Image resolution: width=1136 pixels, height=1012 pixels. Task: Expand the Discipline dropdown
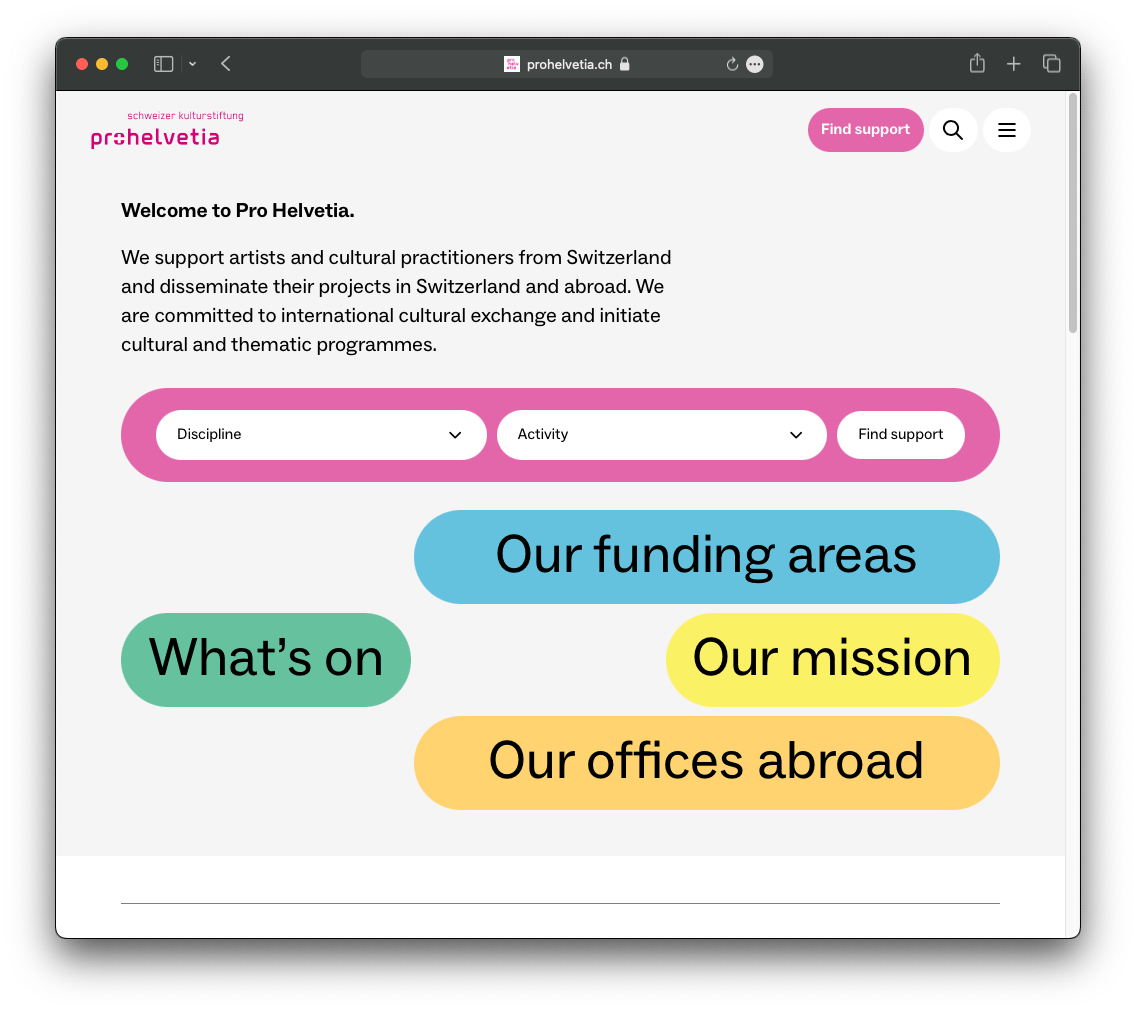(x=321, y=435)
